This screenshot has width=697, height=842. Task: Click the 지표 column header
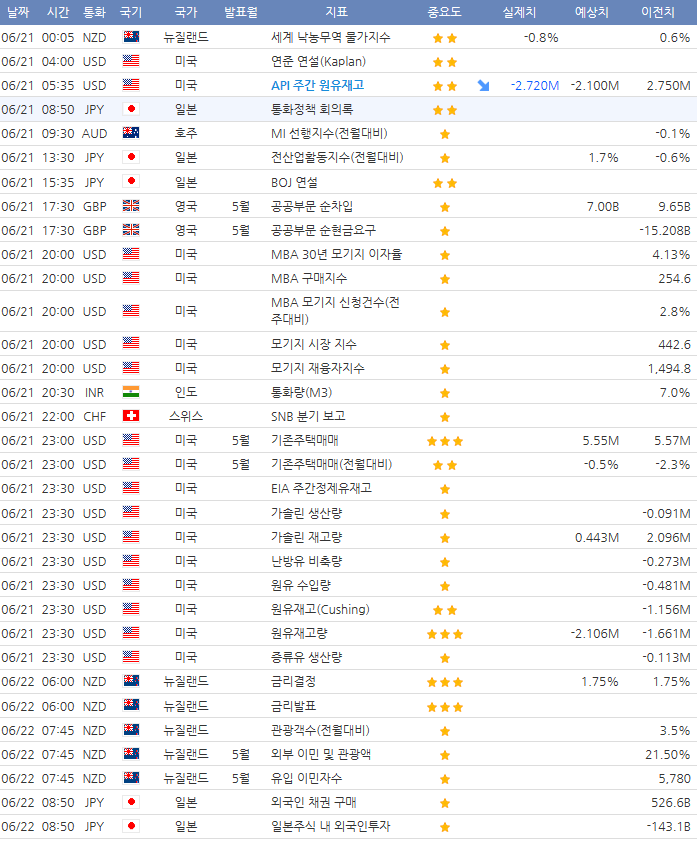(337, 12)
